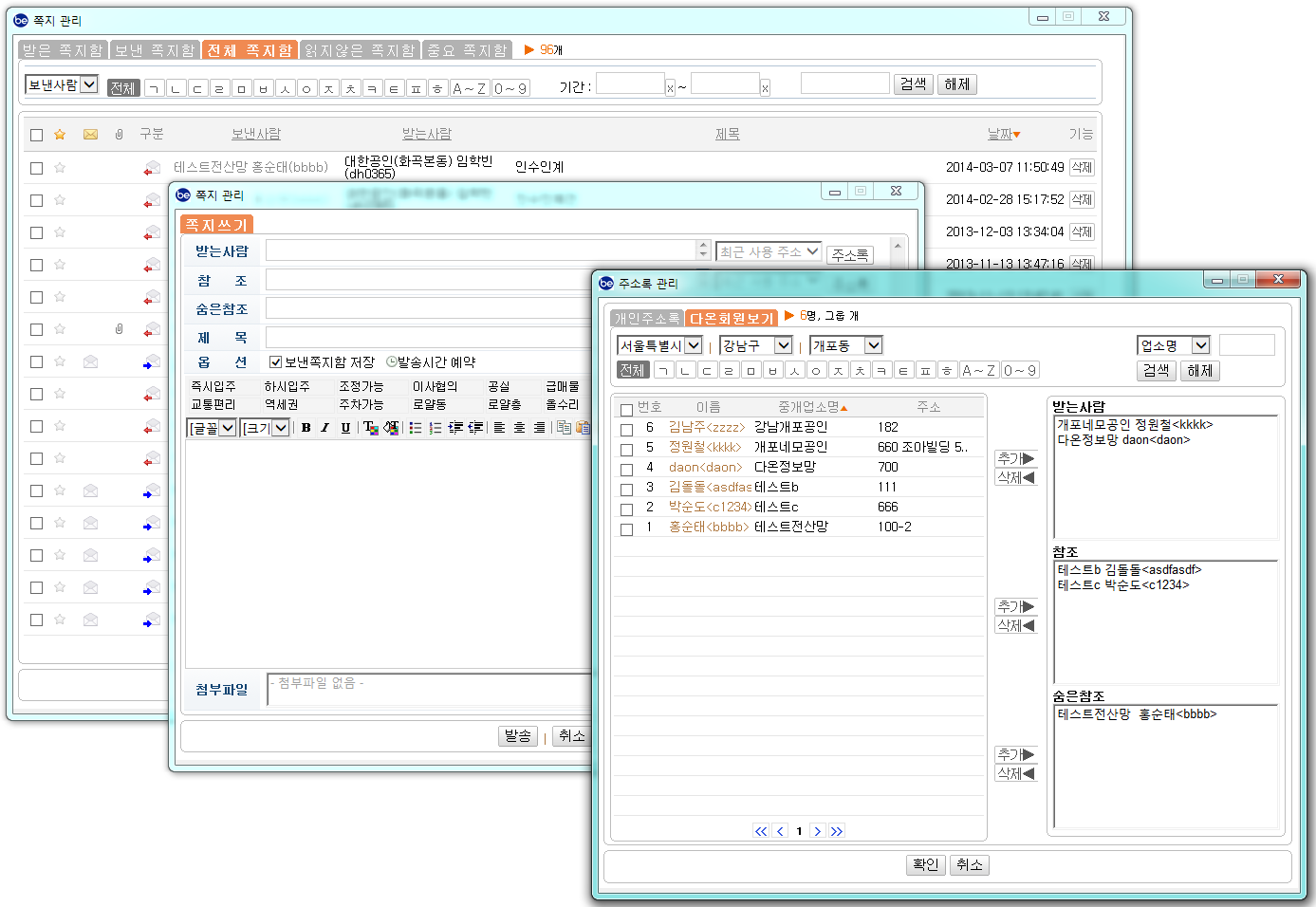Click 발송 to send the message
The width and height of the screenshot is (1316, 907).
point(517,736)
